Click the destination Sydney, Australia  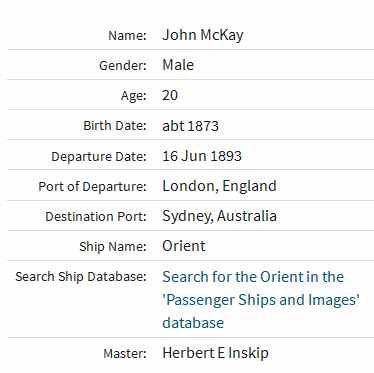coord(219,216)
